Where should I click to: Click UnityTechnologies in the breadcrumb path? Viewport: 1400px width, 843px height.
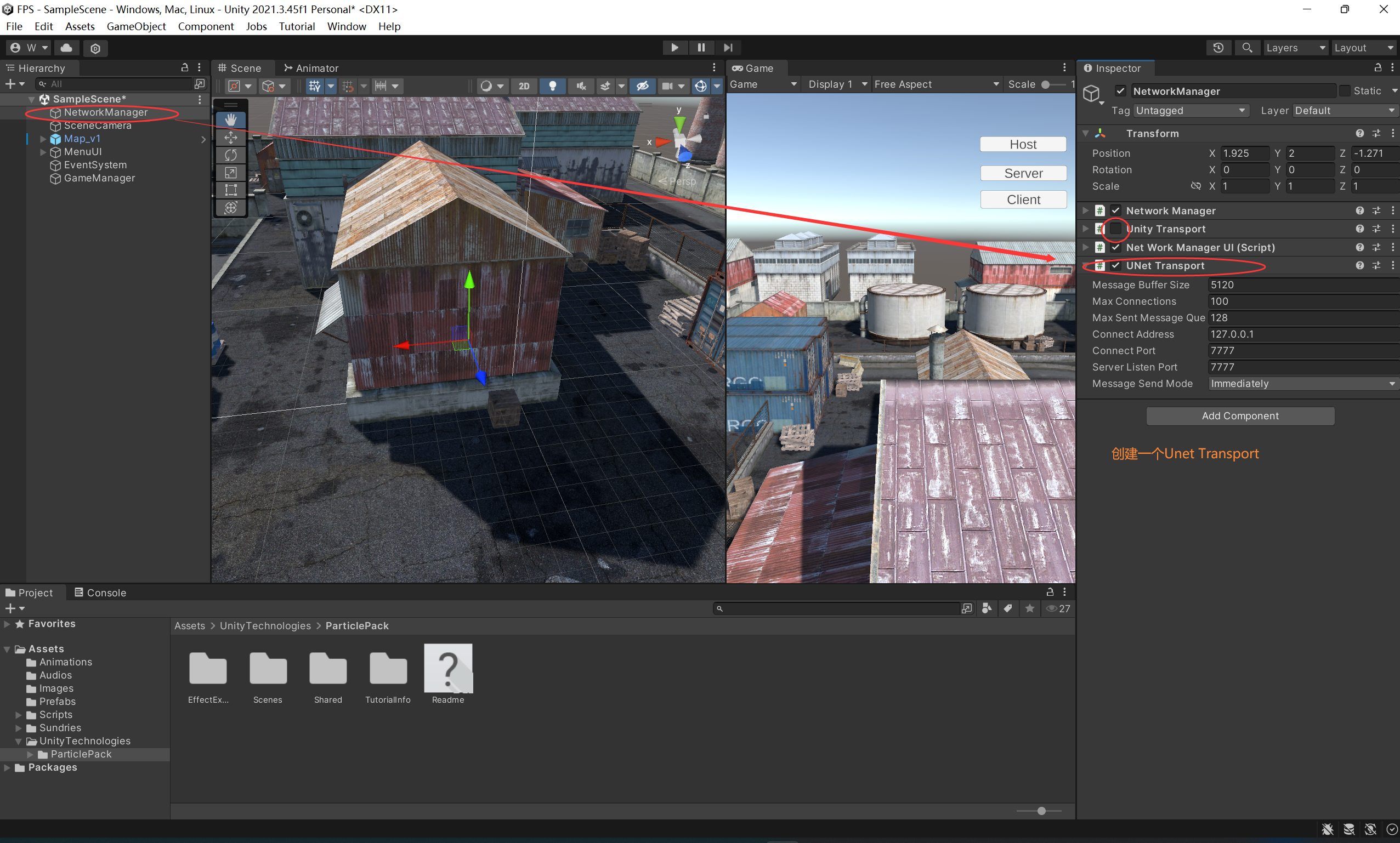point(265,626)
